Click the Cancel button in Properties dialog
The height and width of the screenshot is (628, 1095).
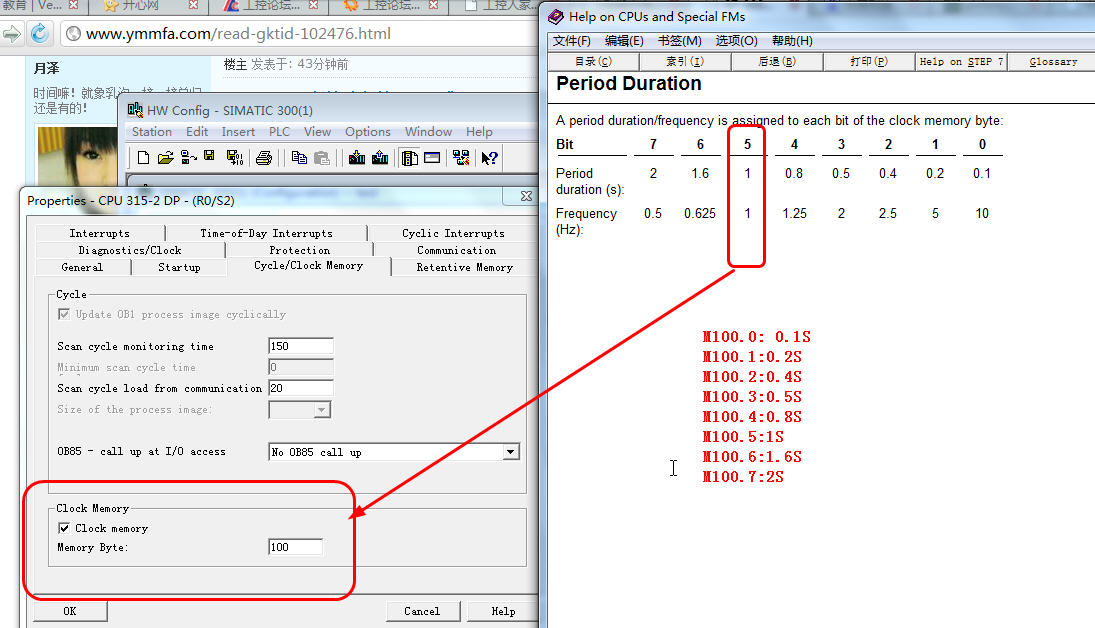[421, 611]
